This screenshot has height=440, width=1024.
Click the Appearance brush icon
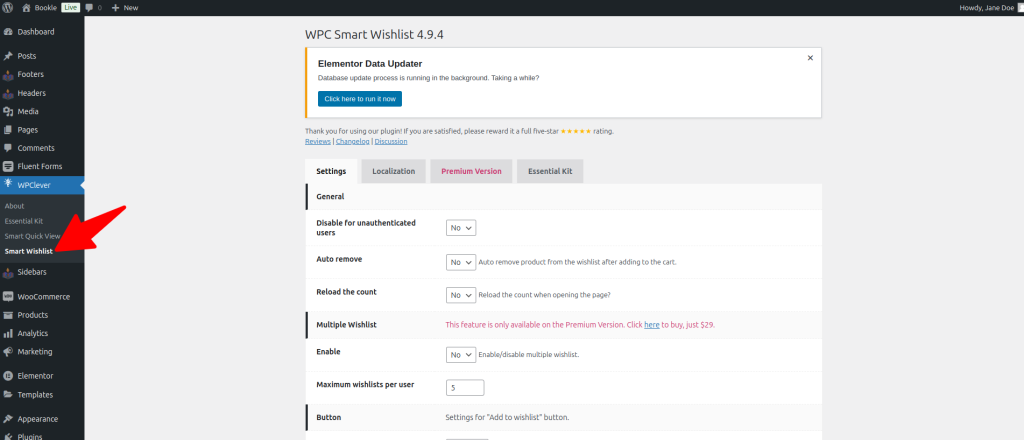[8, 419]
